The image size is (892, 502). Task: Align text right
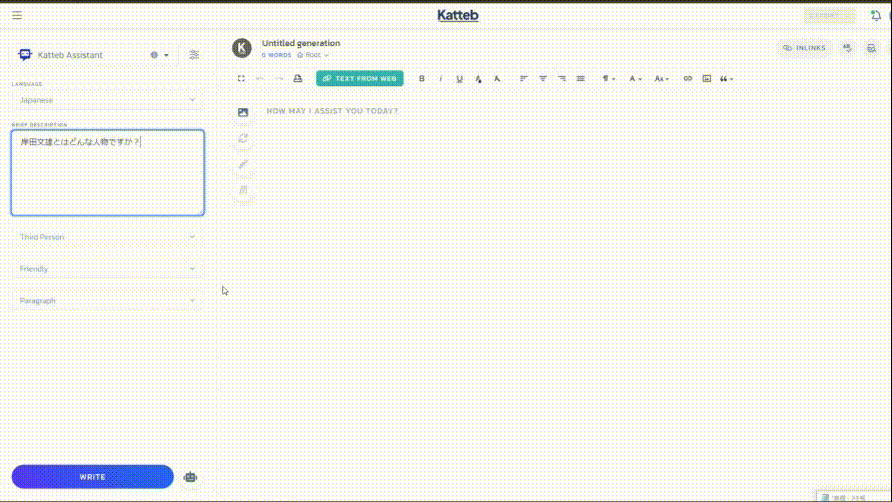(x=561, y=79)
